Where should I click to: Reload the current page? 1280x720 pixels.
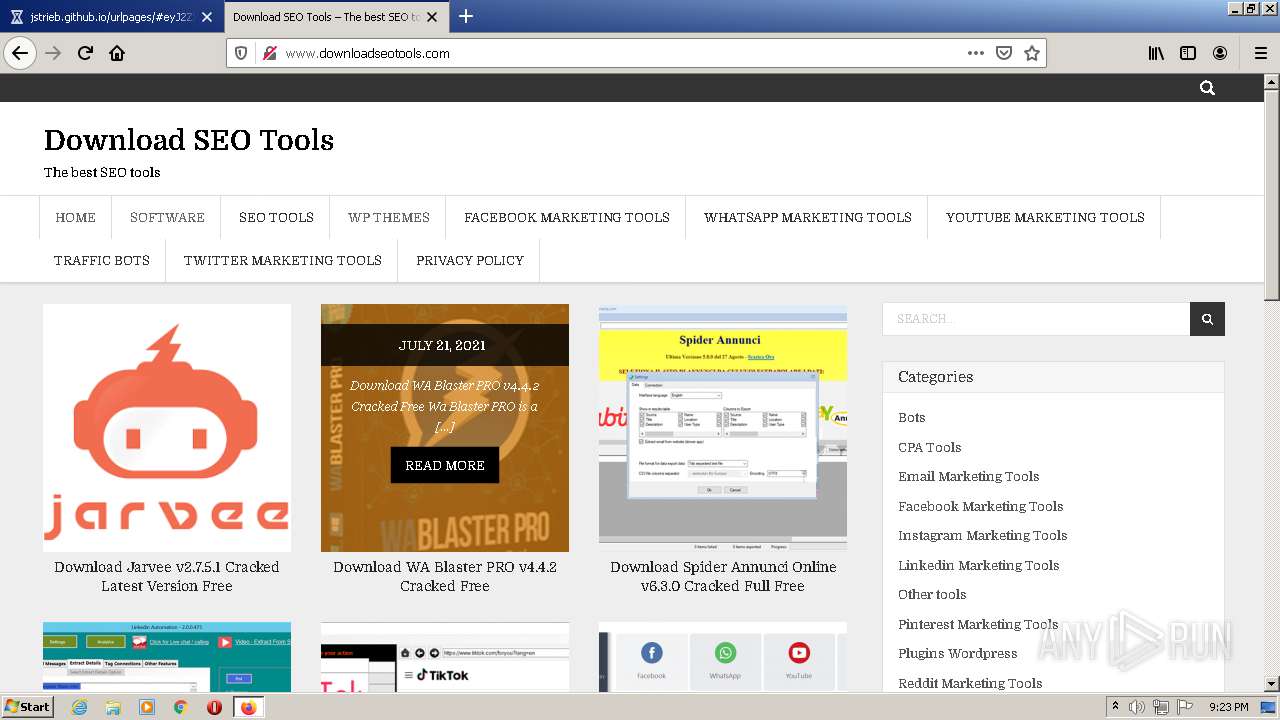86,53
